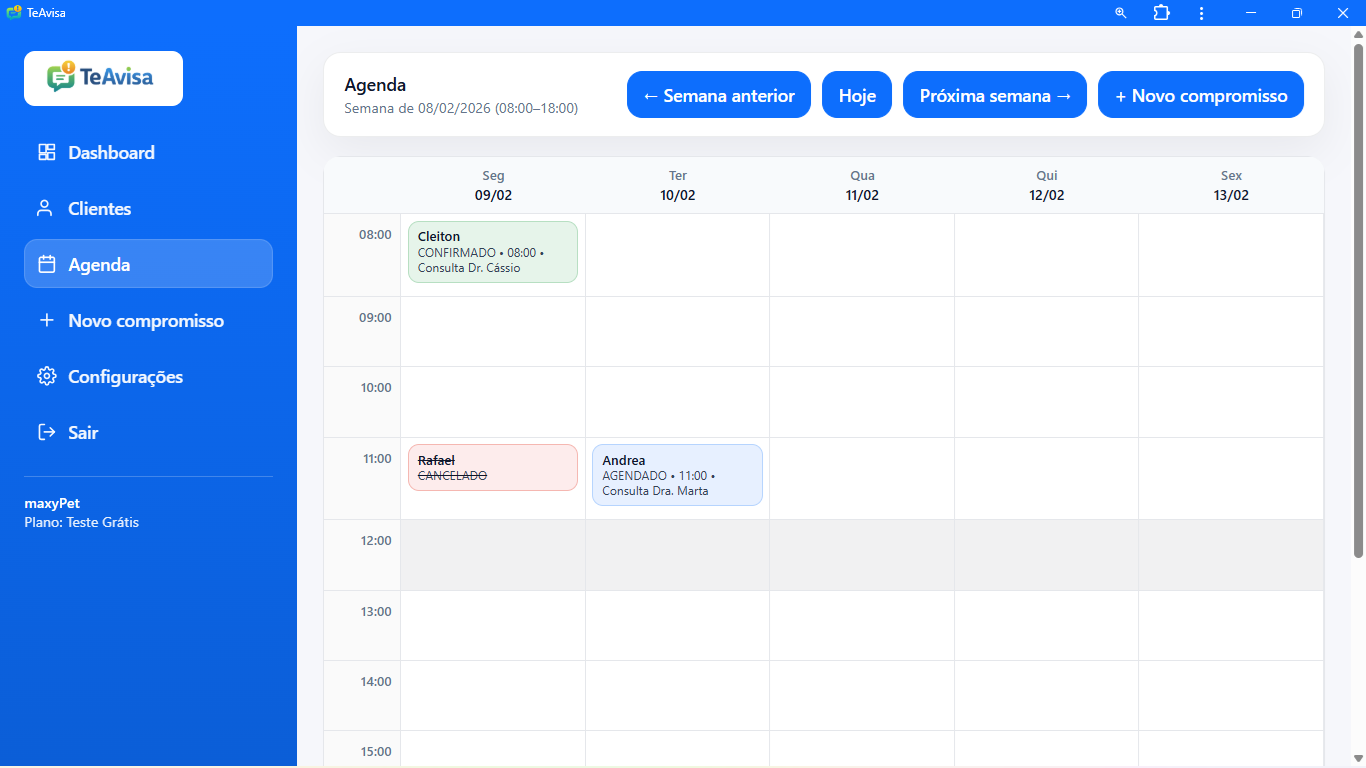The height and width of the screenshot is (768, 1366).
Task: Select the Agenda menu item
Action: (148, 264)
